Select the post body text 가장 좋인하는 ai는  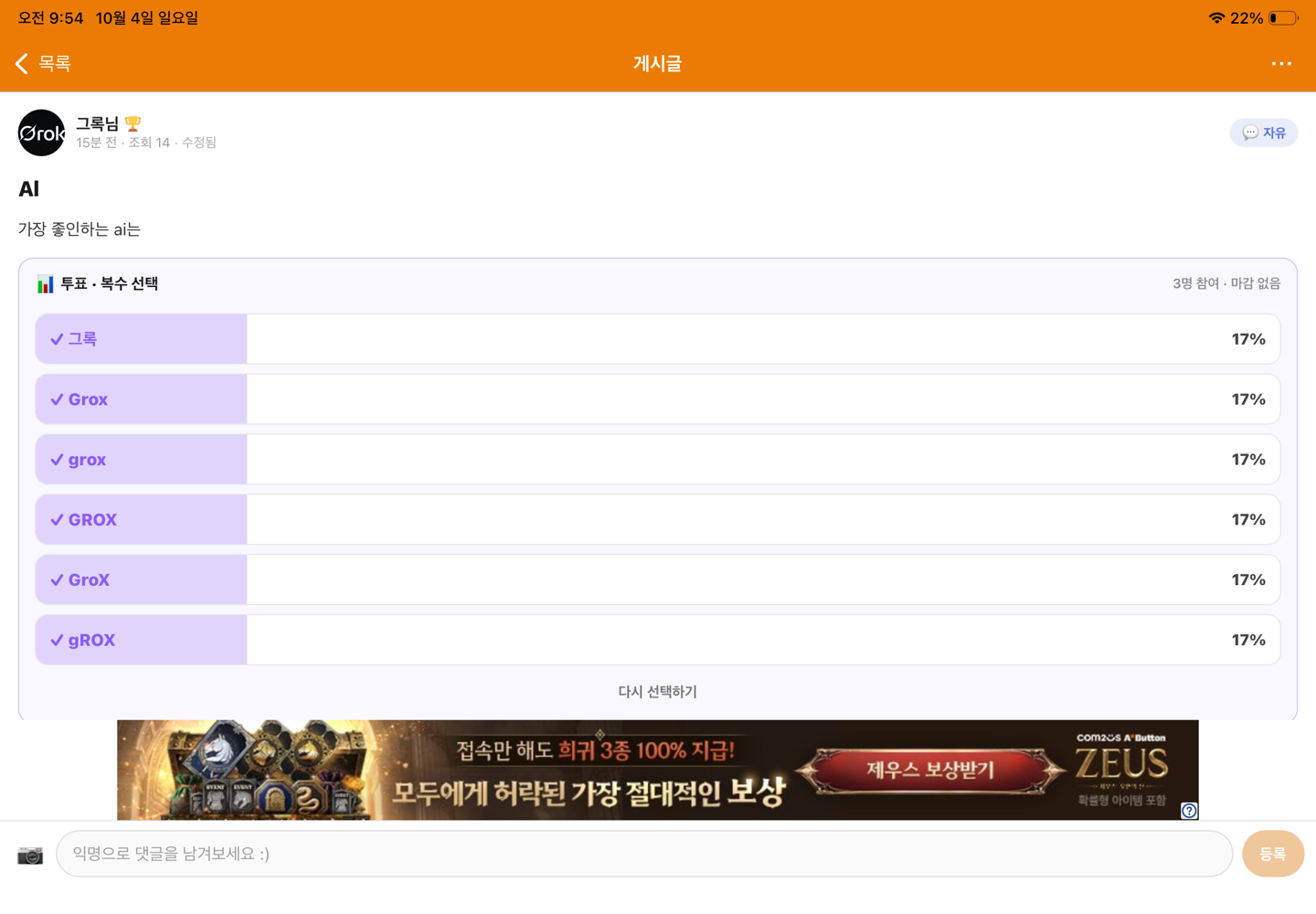80,229
